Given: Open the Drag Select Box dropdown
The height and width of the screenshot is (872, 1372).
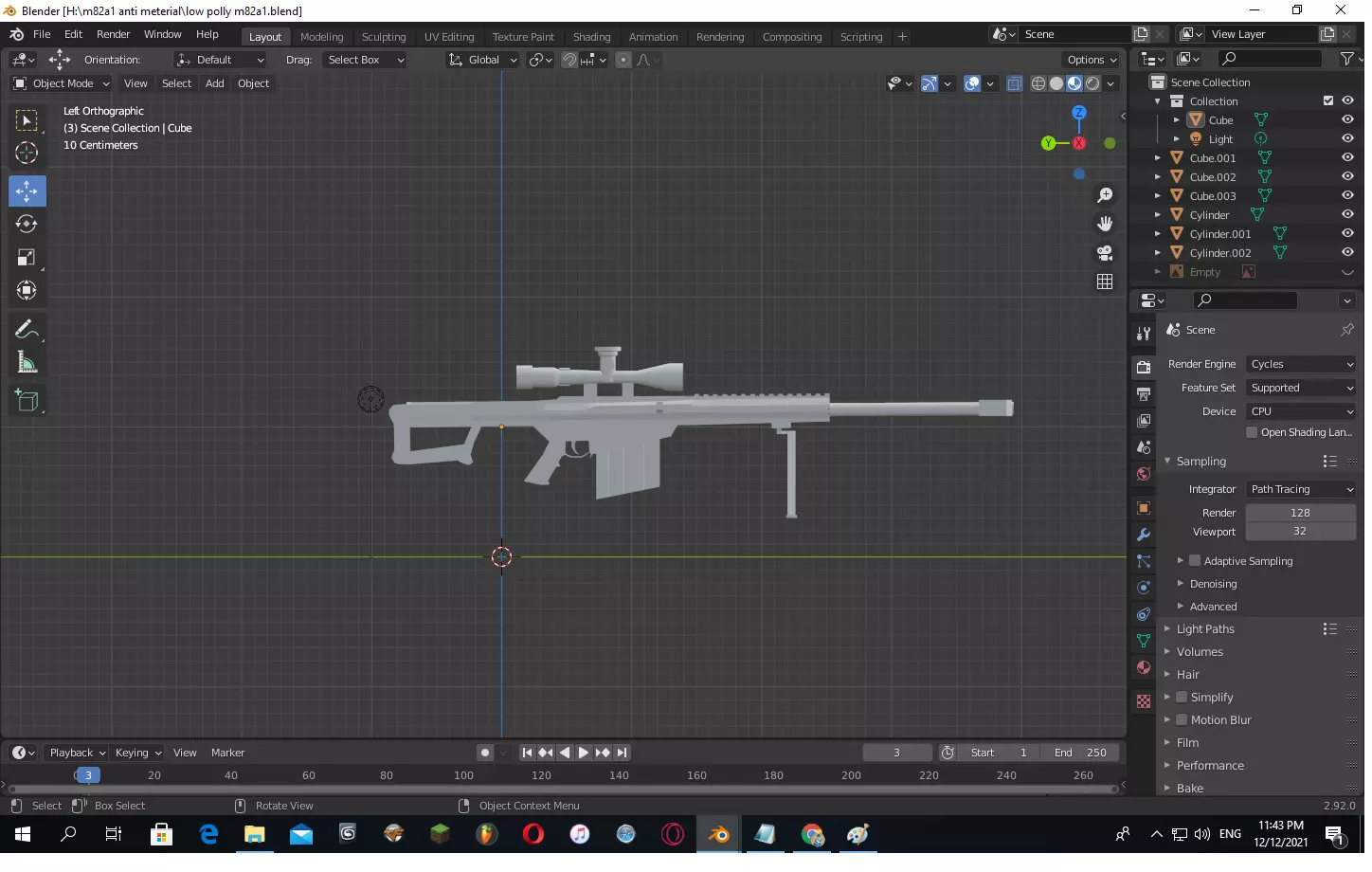Looking at the screenshot, I should tap(365, 60).
